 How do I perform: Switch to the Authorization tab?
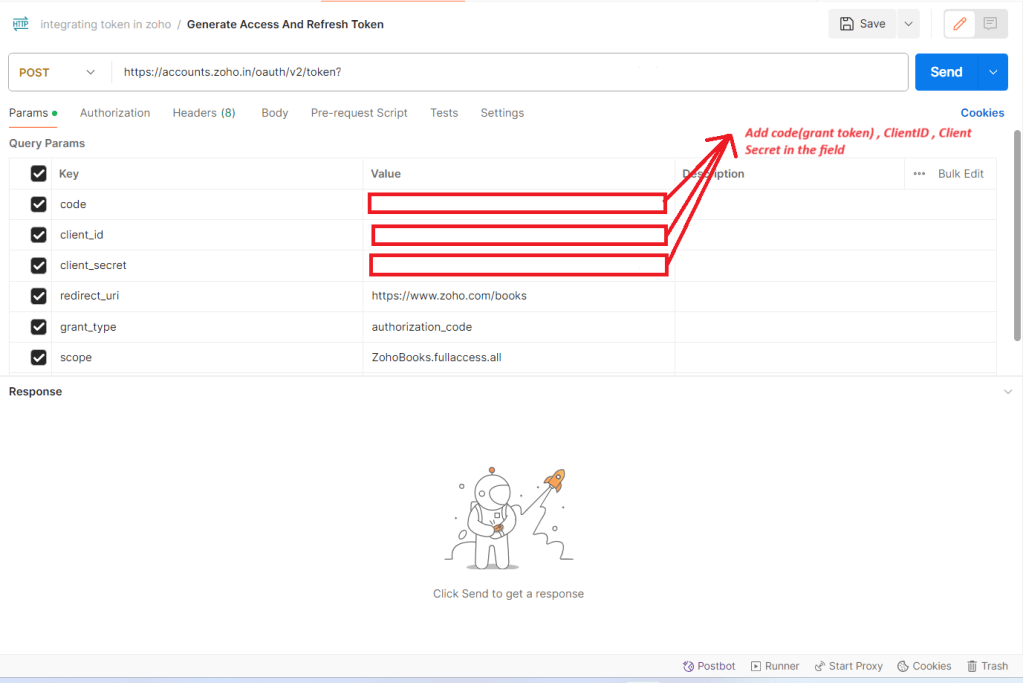[x=115, y=113]
